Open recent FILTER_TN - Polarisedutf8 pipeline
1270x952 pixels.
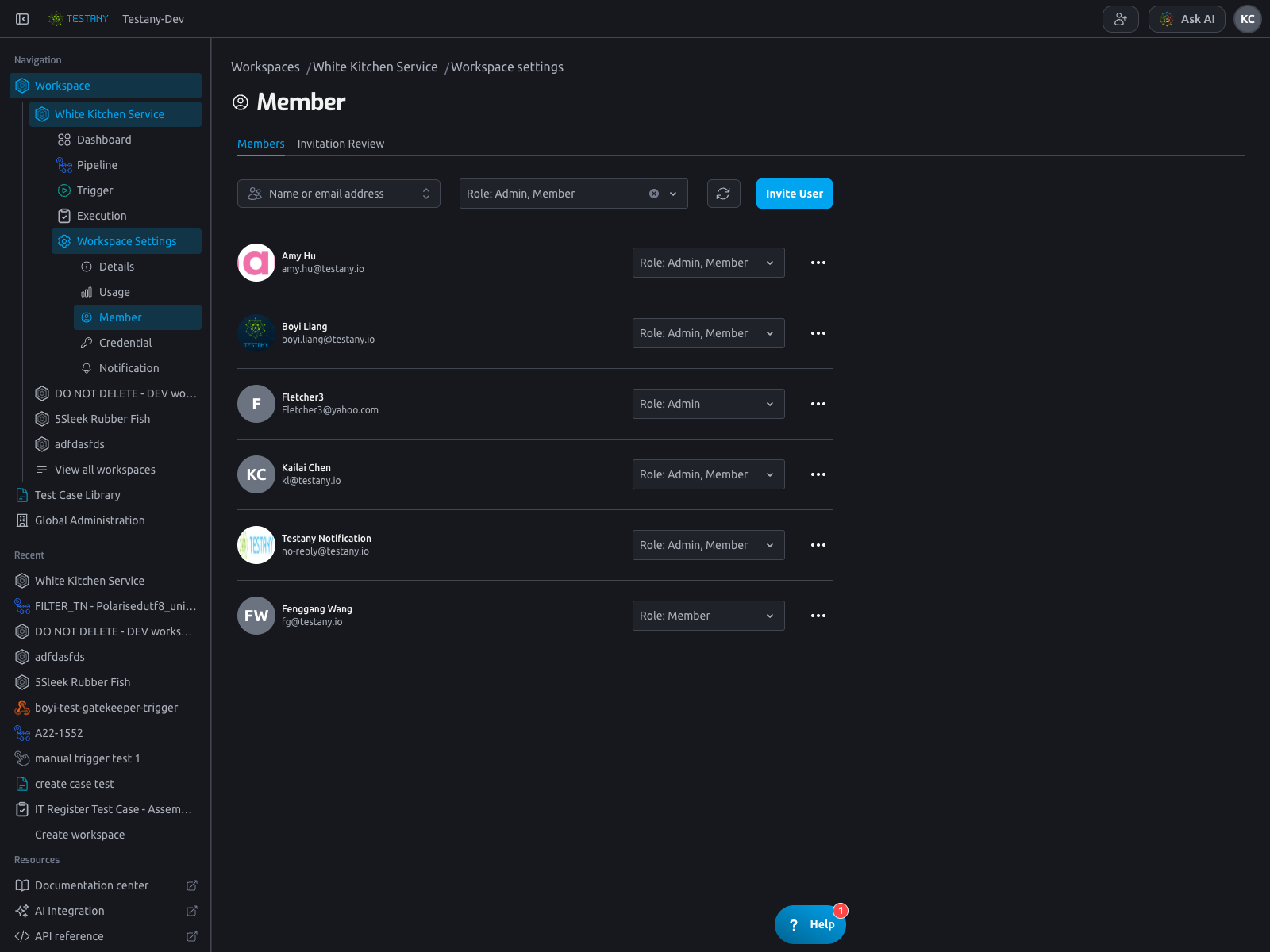pyautogui.click(x=106, y=606)
